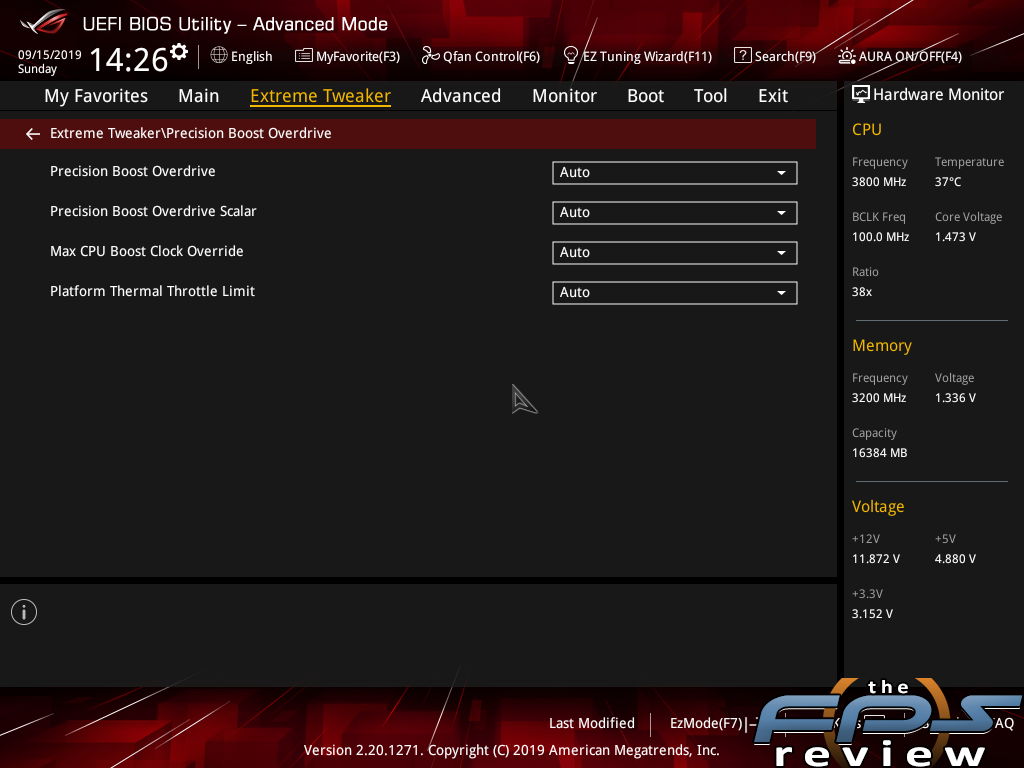Click Last Modified
This screenshot has width=1024, height=768.
click(x=592, y=723)
